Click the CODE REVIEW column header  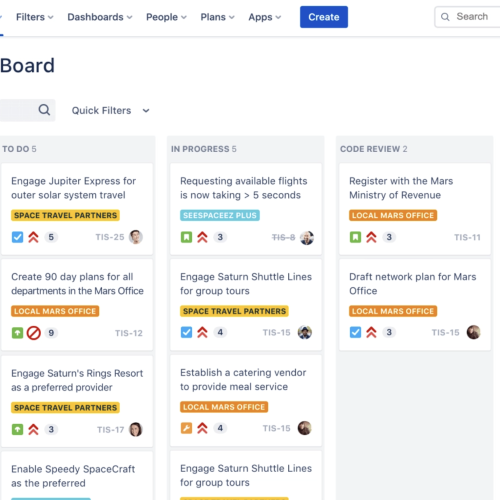(x=374, y=149)
